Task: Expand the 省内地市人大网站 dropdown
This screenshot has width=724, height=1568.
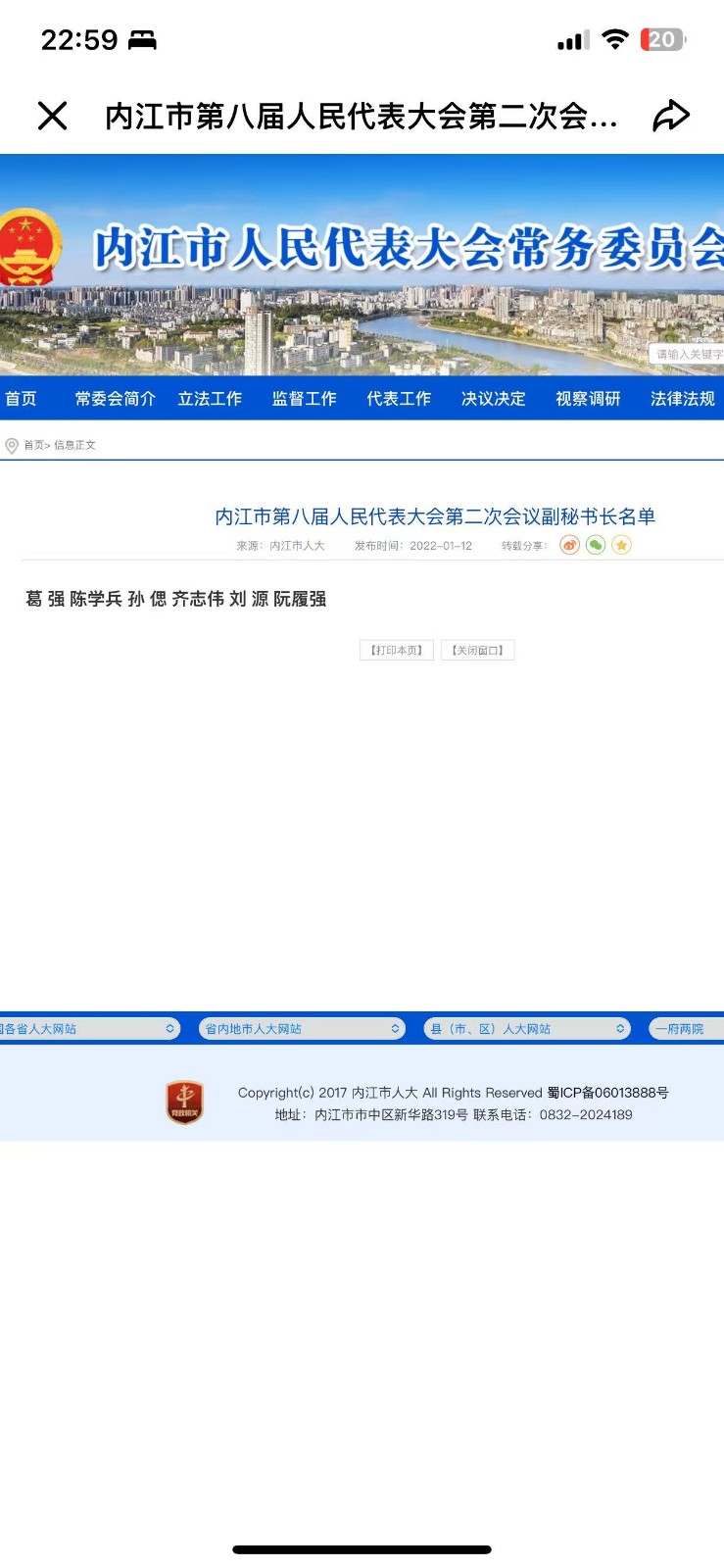Action: click(x=301, y=1029)
